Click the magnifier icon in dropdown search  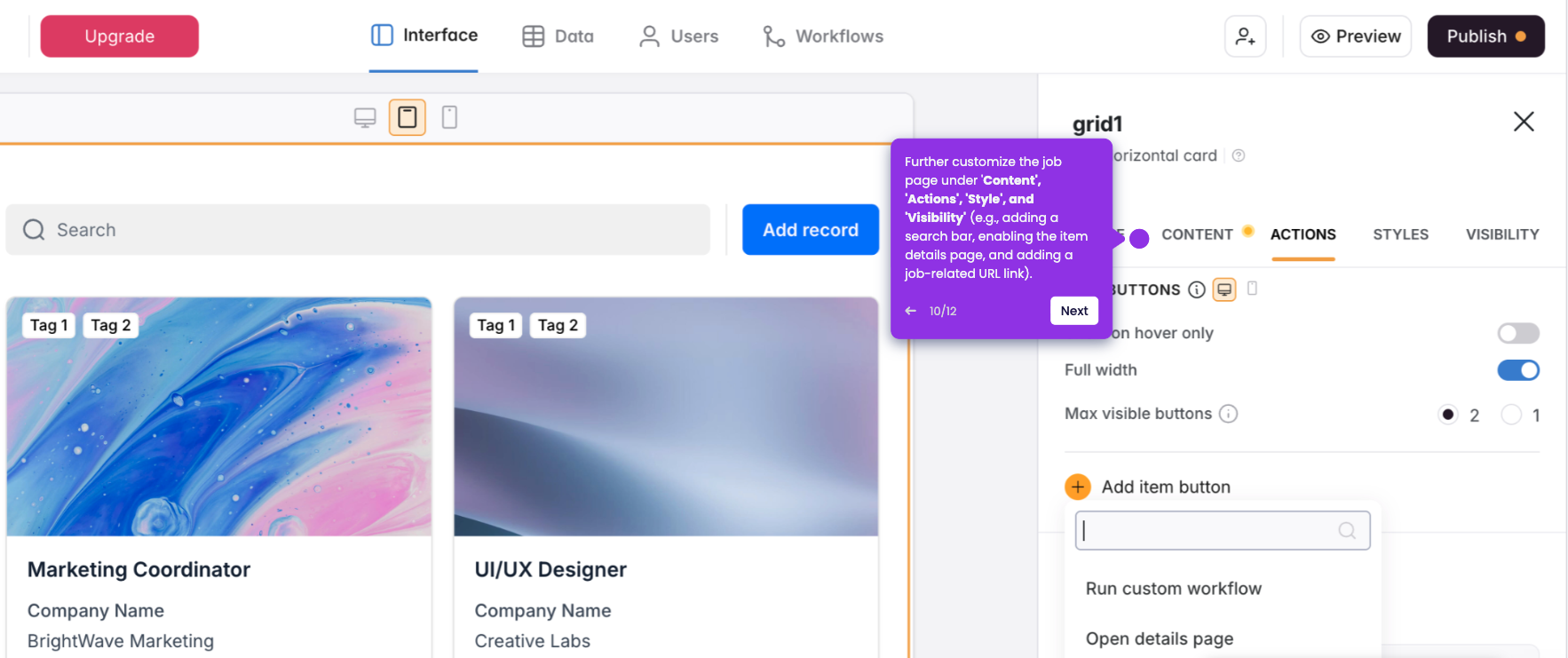pyautogui.click(x=1346, y=531)
